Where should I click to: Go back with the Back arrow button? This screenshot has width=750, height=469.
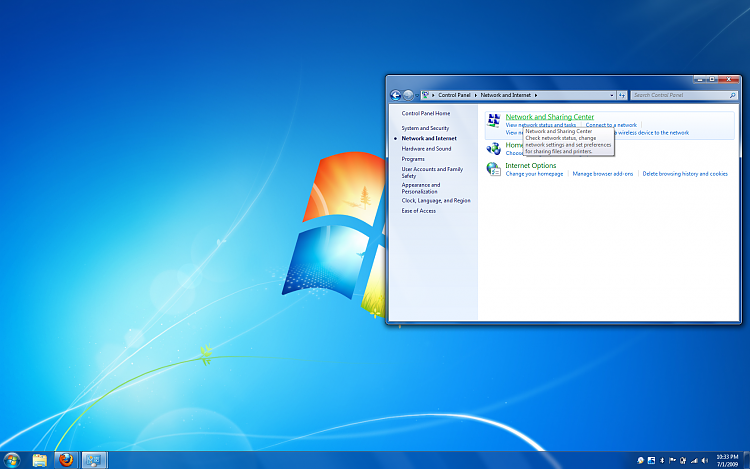pyautogui.click(x=396, y=95)
